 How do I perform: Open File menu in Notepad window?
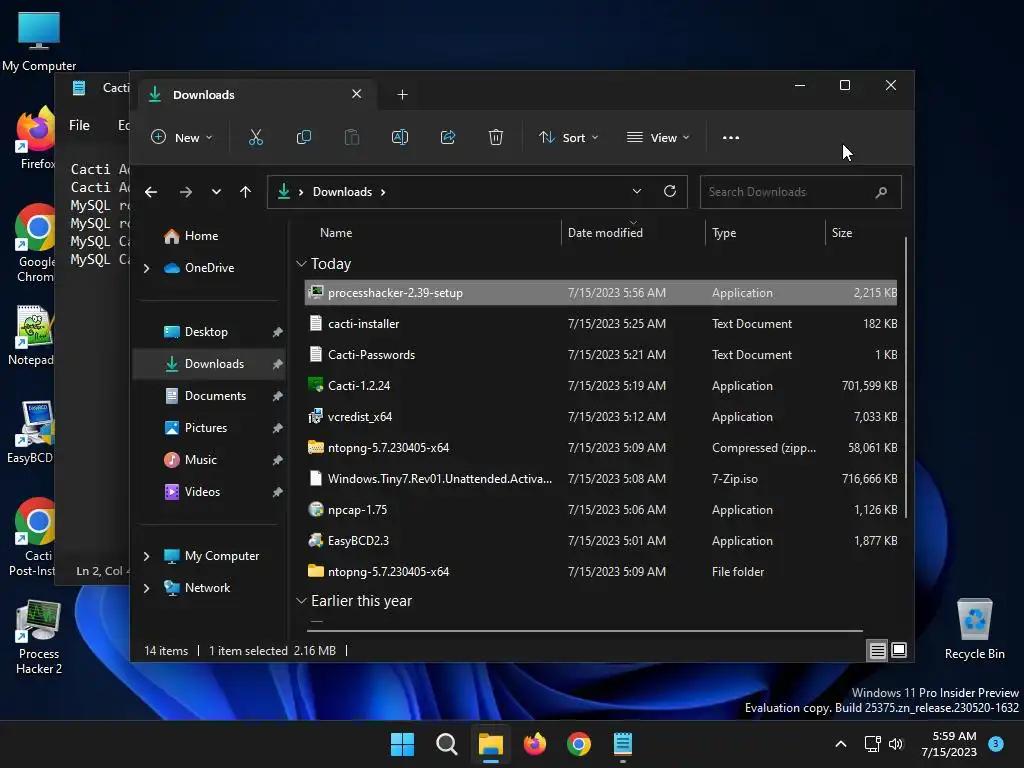click(x=80, y=125)
